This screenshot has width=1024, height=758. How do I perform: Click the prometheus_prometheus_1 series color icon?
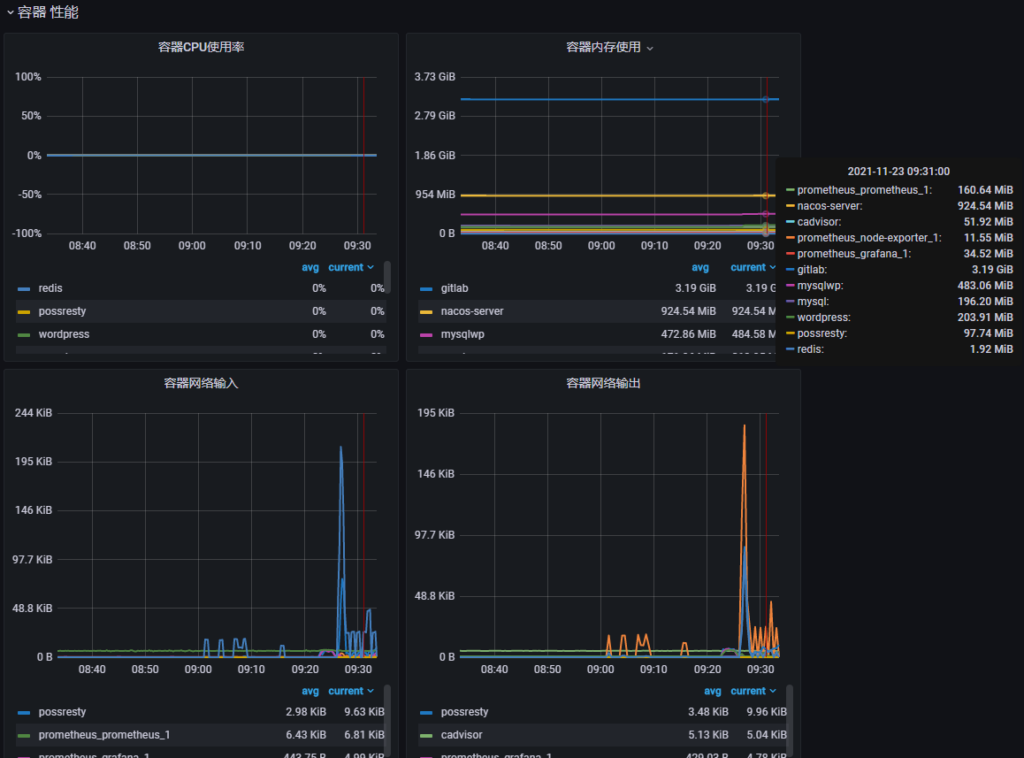(24, 735)
